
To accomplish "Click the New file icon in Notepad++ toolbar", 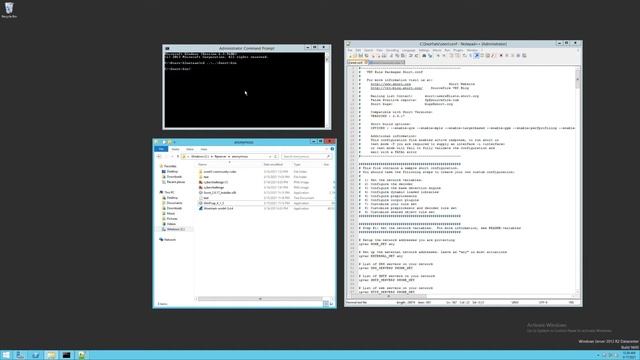I will [x=350, y=56].
